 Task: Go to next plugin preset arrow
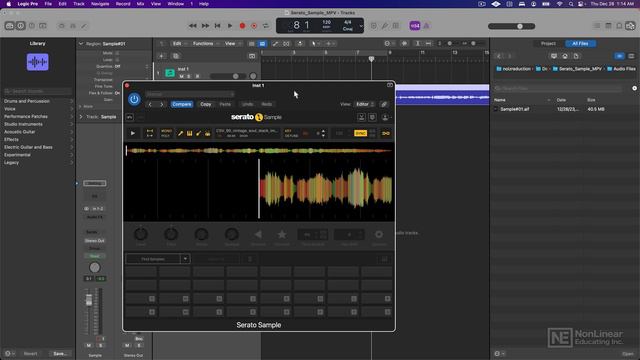click(x=162, y=104)
